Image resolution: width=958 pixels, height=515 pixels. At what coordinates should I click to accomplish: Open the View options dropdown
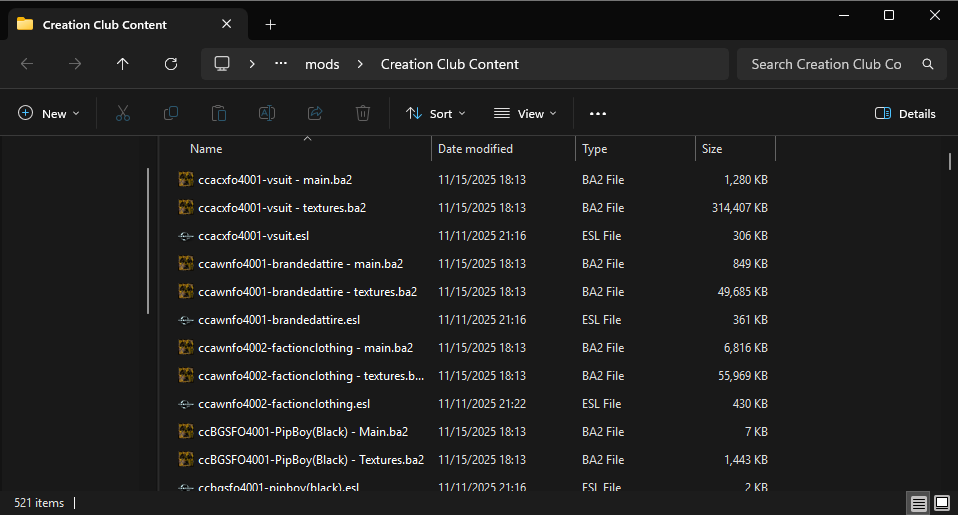(525, 114)
